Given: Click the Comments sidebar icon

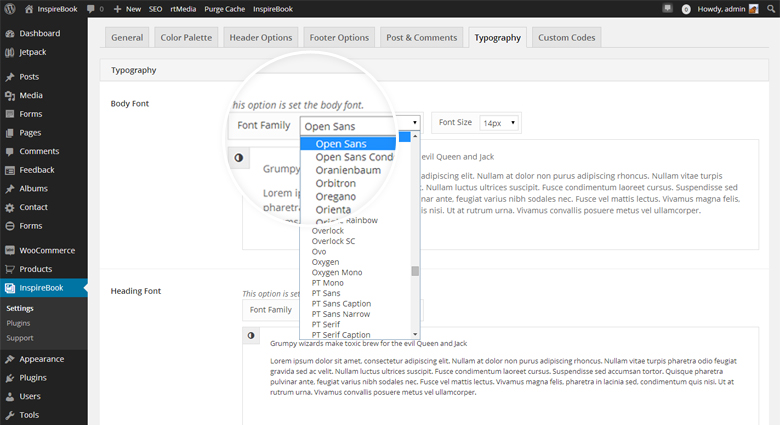Looking at the screenshot, I should [x=9, y=151].
